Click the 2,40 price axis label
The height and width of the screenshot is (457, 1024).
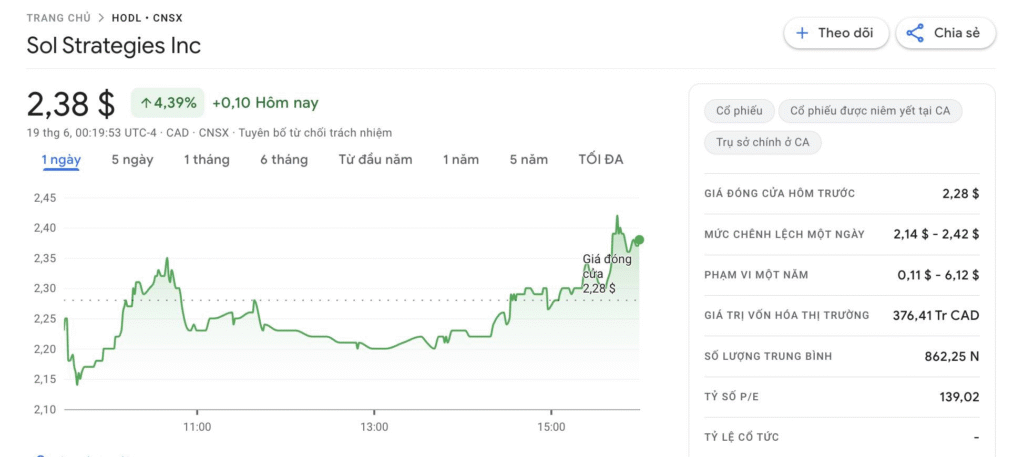click(45, 228)
